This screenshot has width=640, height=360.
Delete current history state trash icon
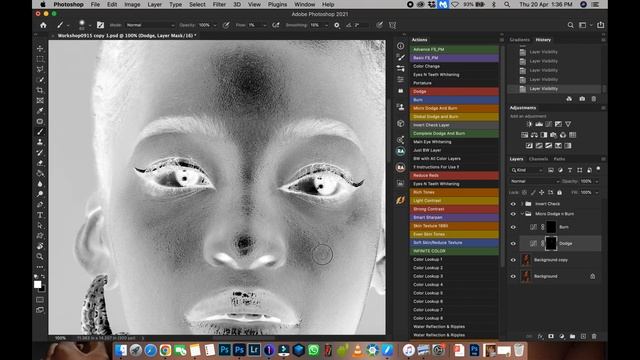(x=594, y=99)
